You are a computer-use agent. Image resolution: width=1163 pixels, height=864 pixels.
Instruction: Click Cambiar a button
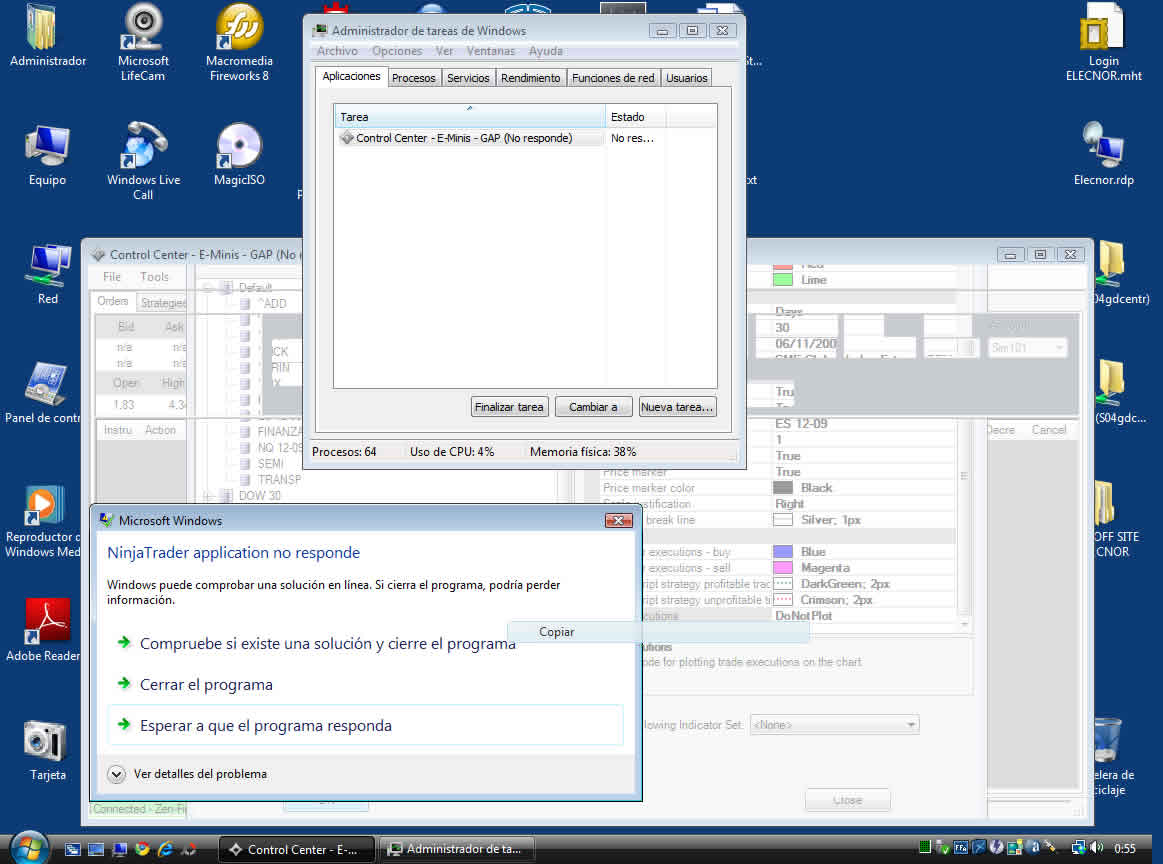pyautogui.click(x=593, y=407)
